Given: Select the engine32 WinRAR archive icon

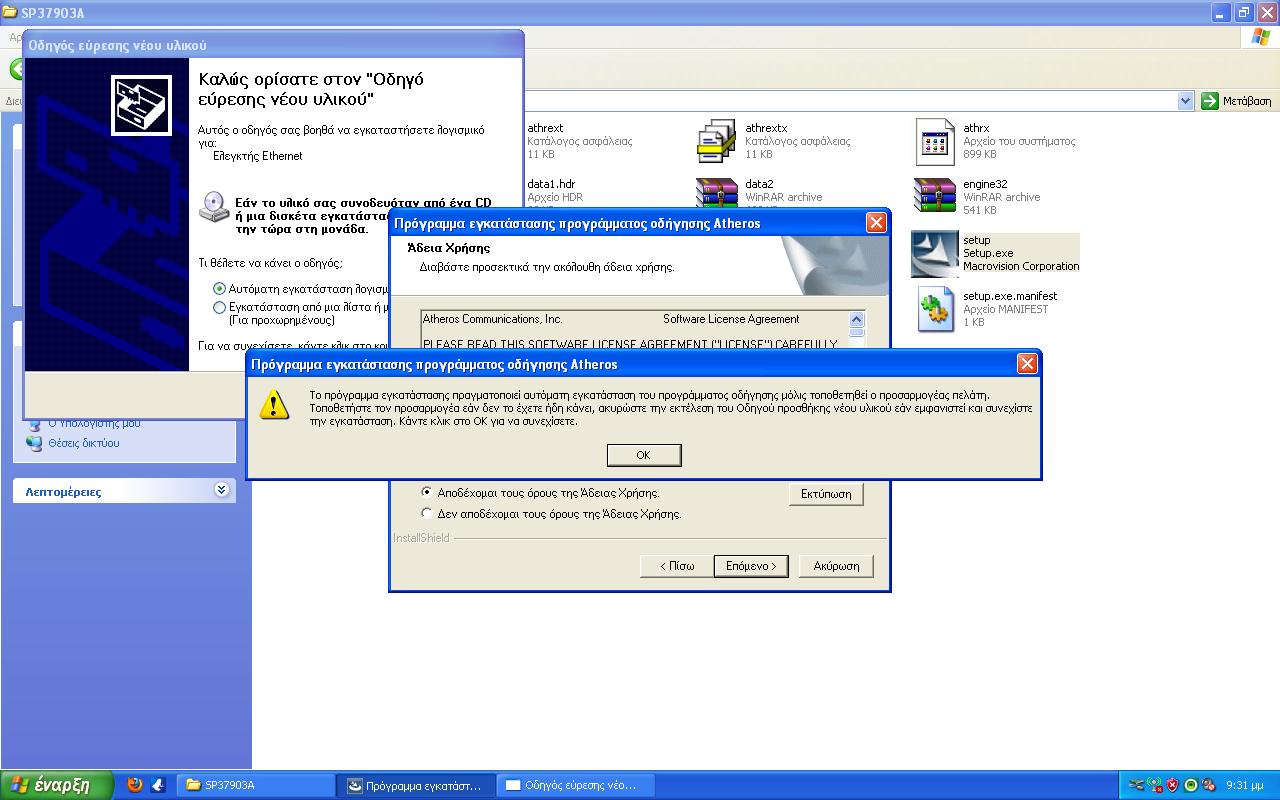Looking at the screenshot, I should 935,196.
